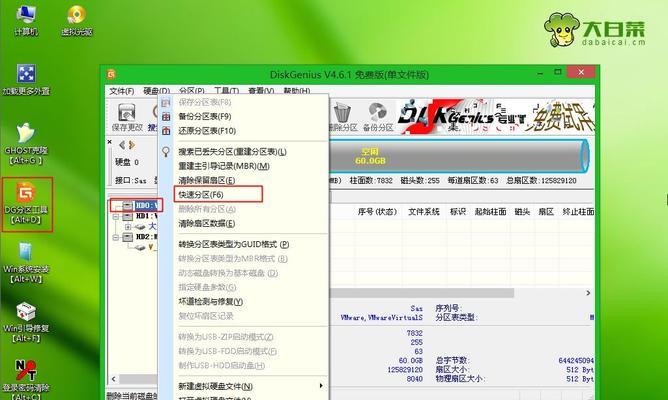
Task: Click the 序号(状态) column header
Action: (x=377, y=212)
